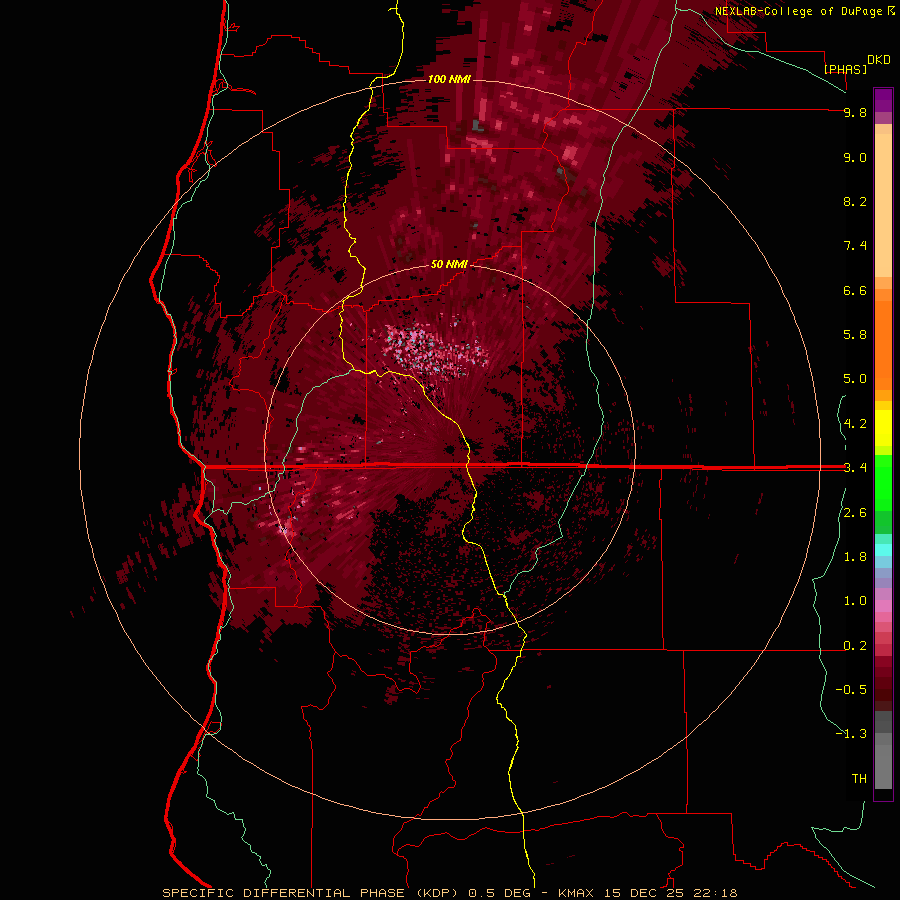The height and width of the screenshot is (900, 900).
Task: Click the yellow band on the color bar
Action: coord(883,428)
